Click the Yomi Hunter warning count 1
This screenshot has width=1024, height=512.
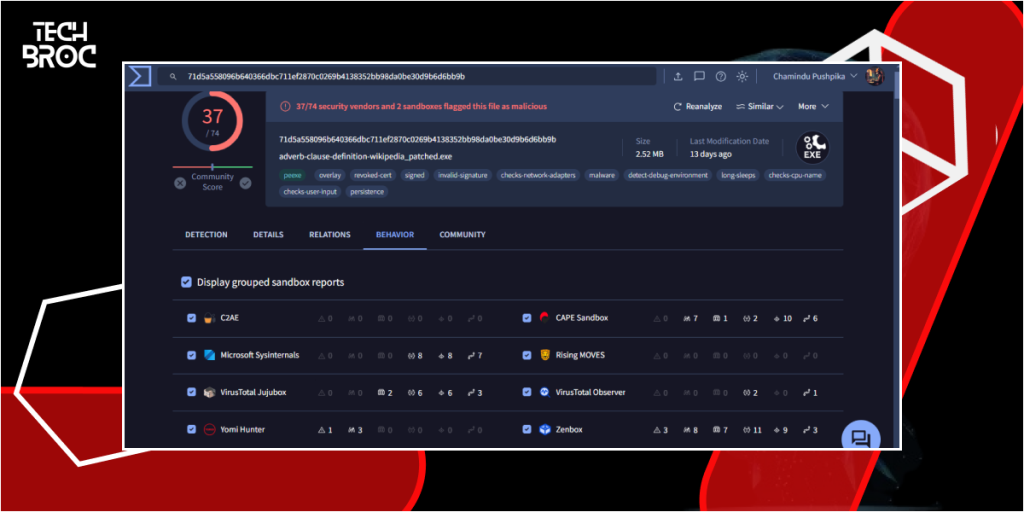pyautogui.click(x=325, y=430)
